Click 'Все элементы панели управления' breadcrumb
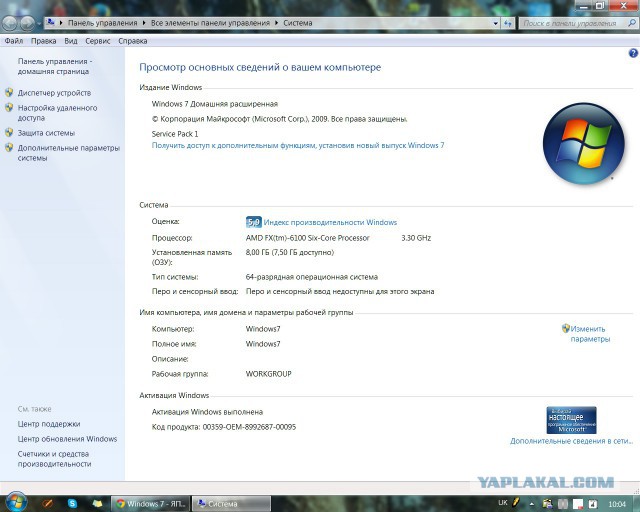Screen dimensions: 640x512 210,23
